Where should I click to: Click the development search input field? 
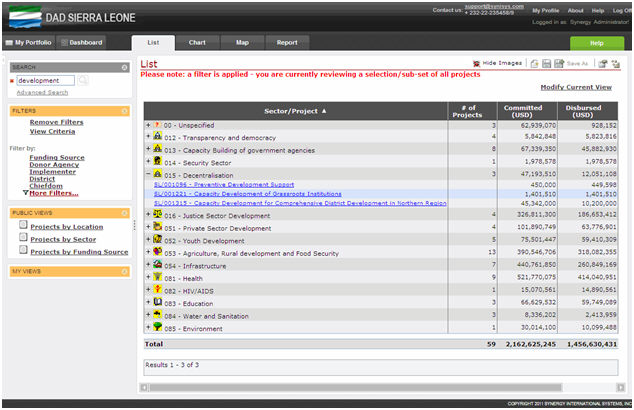tap(45, 80)
